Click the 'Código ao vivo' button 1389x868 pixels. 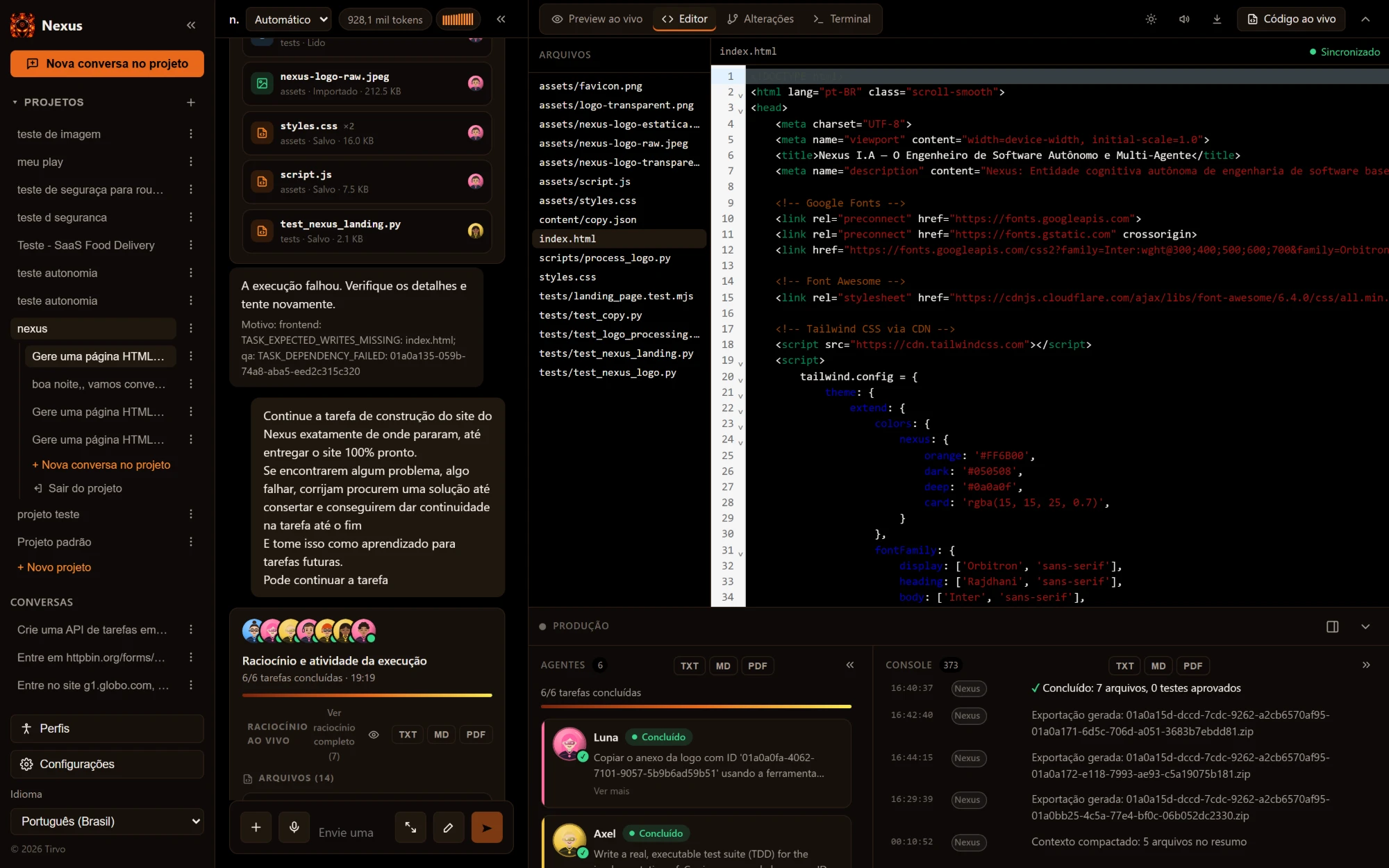[x=1291, y=19]
